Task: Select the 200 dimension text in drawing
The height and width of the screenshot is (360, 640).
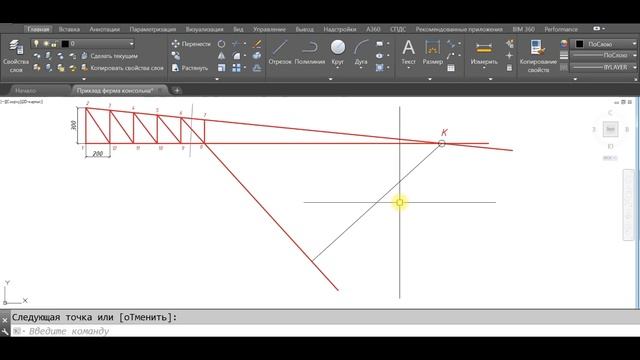Action: pyautogui.click(x=98, y=154)
